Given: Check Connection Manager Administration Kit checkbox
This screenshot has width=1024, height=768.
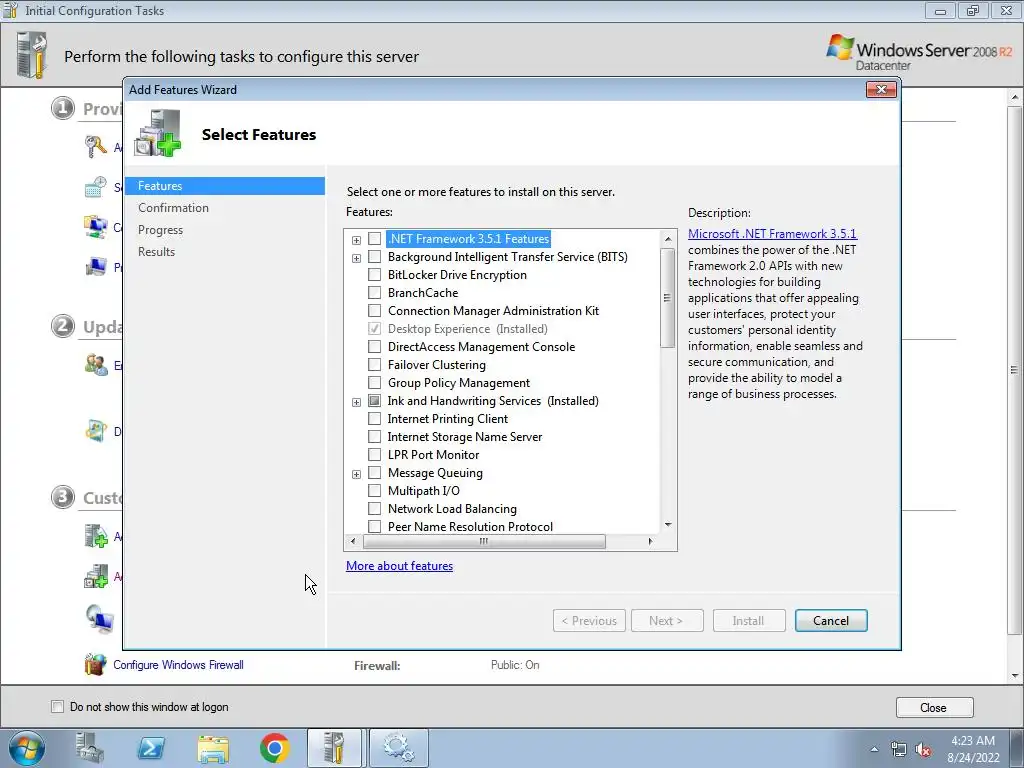Looking at the screenshot, I should pos(375,310).
